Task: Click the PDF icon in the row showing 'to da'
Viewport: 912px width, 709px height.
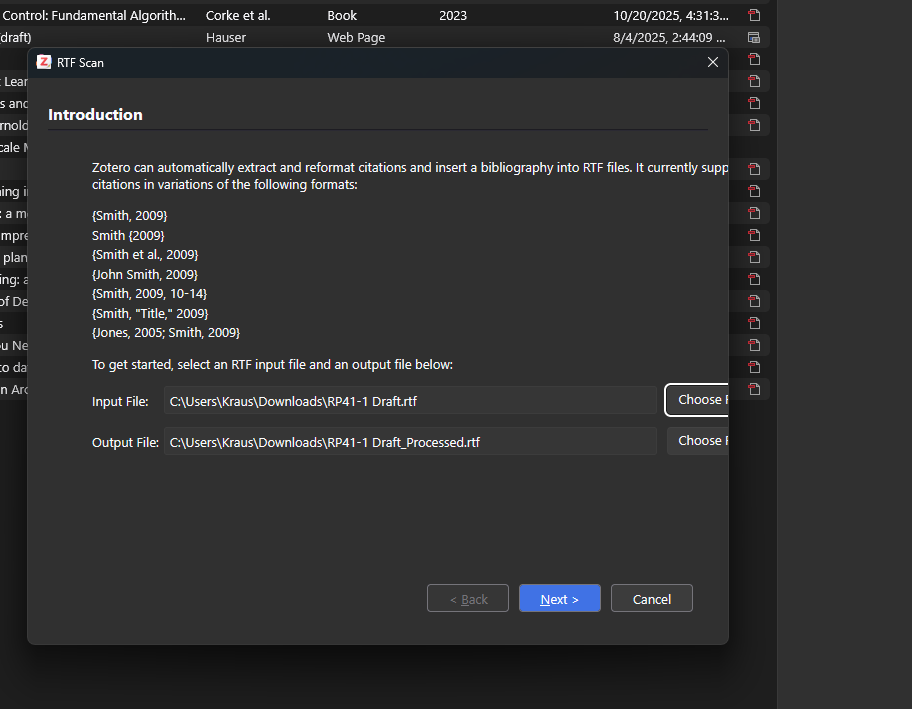Action: [754, 368]
